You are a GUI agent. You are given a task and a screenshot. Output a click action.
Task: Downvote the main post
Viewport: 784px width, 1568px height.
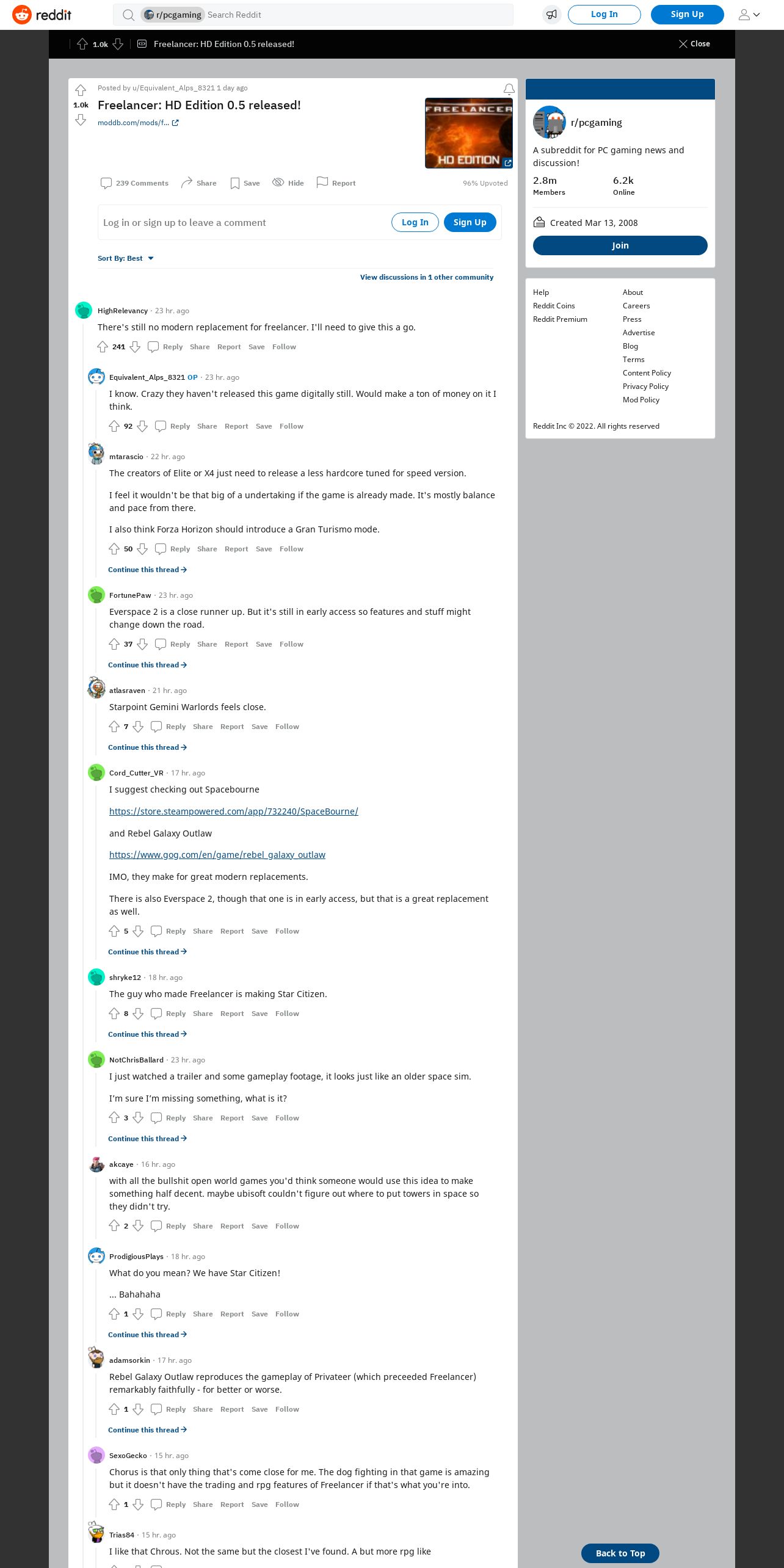(x=81, y=120)
